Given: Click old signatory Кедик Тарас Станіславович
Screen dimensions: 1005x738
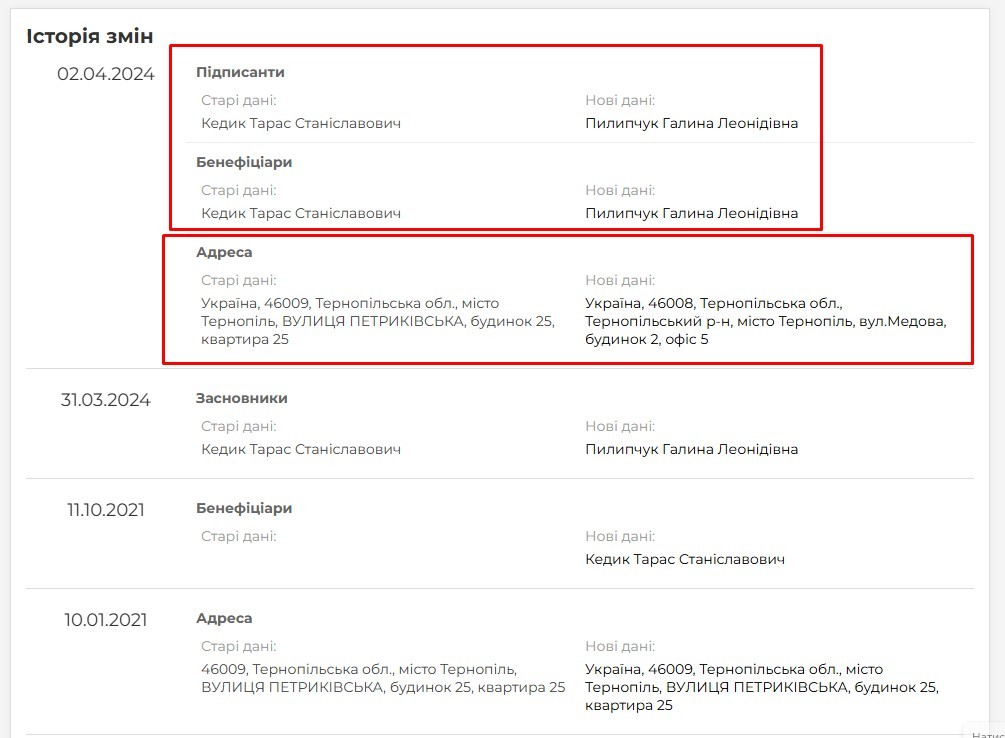Looking at the screenshot, I should point(301,123).
